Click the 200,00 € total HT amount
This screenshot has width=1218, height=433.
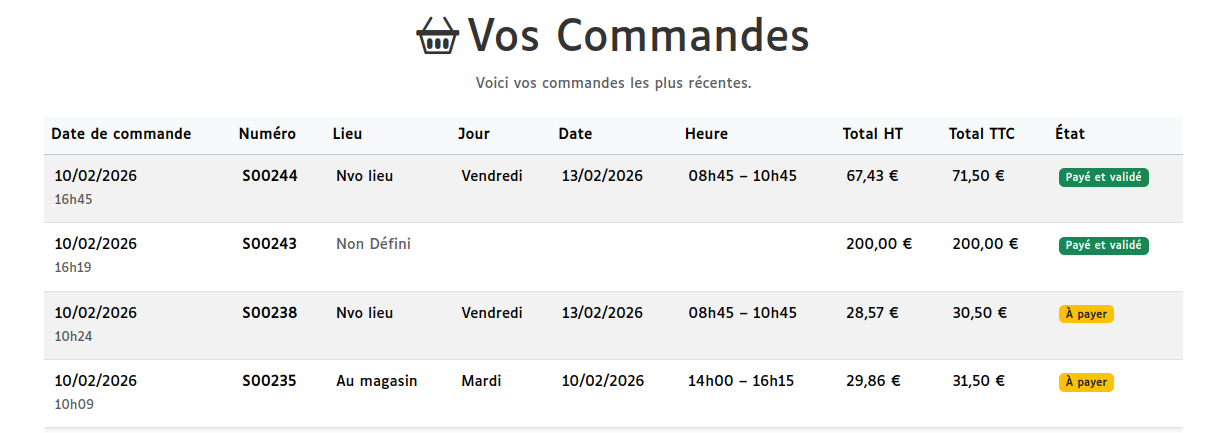(x=878, y=244)
